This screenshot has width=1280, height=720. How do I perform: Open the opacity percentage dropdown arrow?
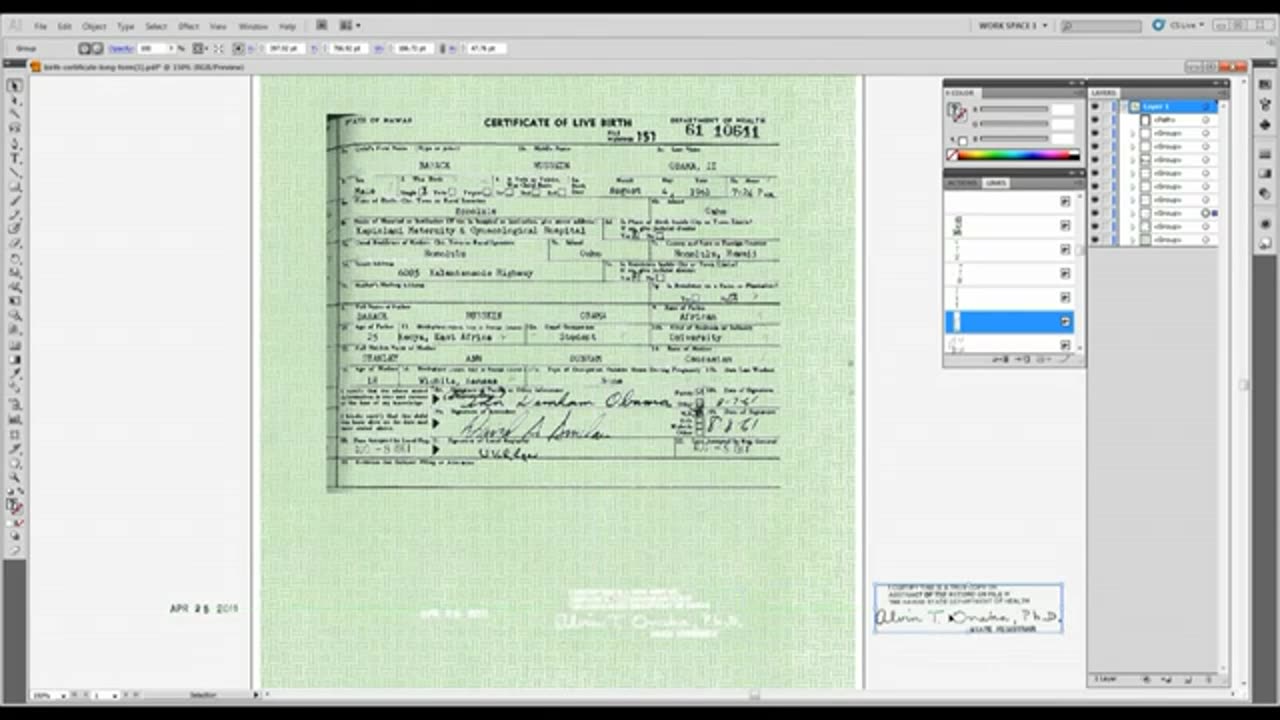coord(171,48)
